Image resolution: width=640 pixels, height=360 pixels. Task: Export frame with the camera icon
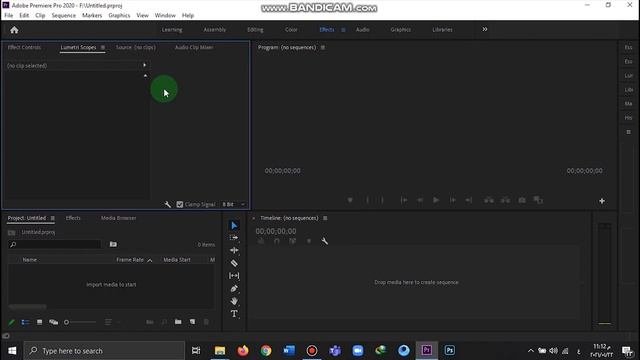pos(522,200)
